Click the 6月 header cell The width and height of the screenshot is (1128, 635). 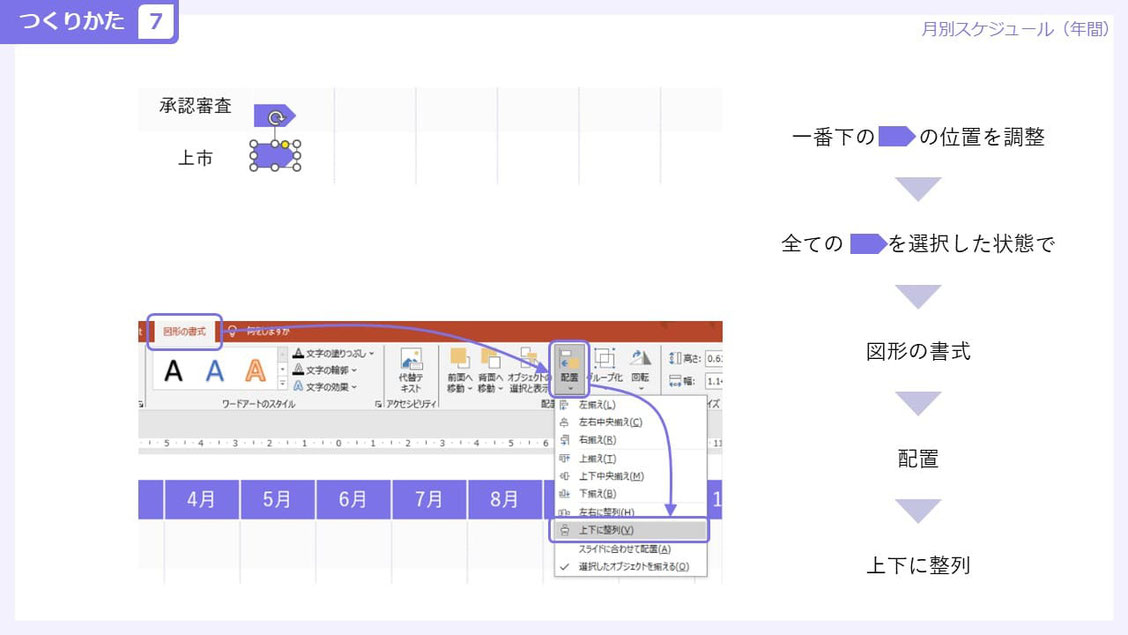[x=352, y=499]
